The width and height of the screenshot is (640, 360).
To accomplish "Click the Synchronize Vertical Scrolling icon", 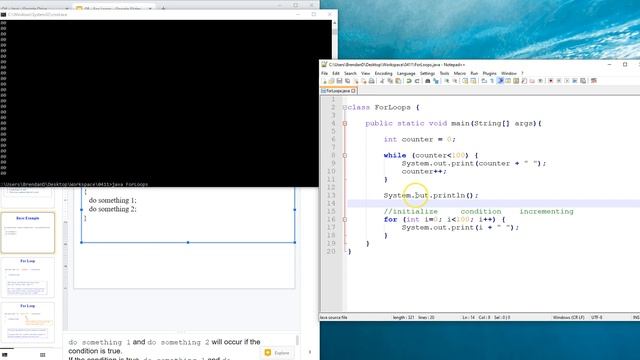I will 465,81.
